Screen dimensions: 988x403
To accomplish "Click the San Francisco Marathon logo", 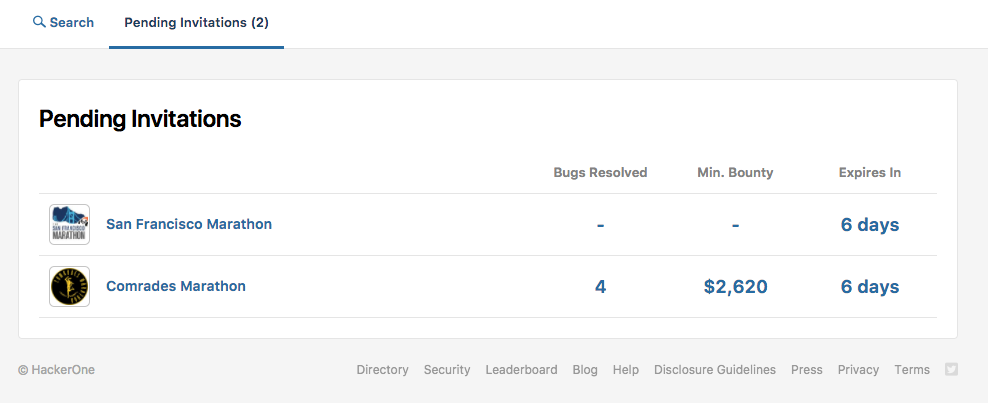I will (70, 225).
